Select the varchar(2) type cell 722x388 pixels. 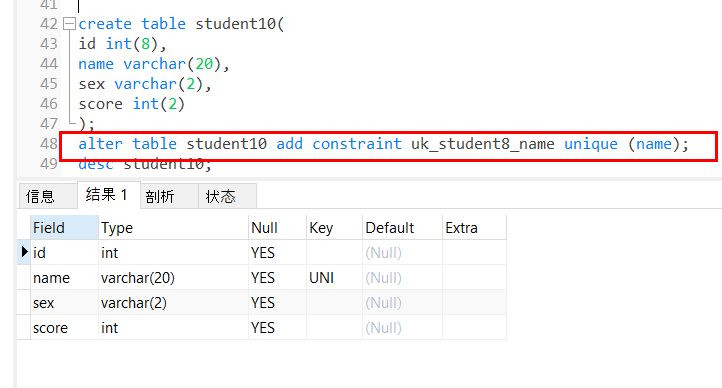click(x=174, y=303)
